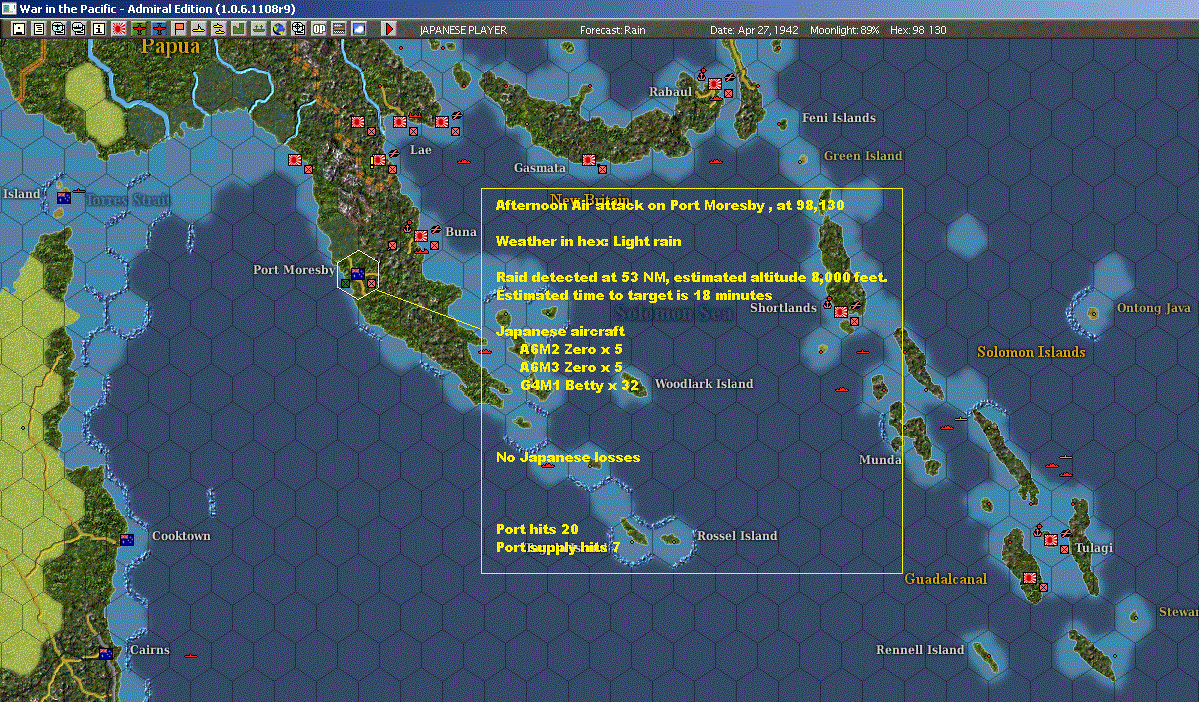Click the single yellow ship toolbar icon

(199, 29)
